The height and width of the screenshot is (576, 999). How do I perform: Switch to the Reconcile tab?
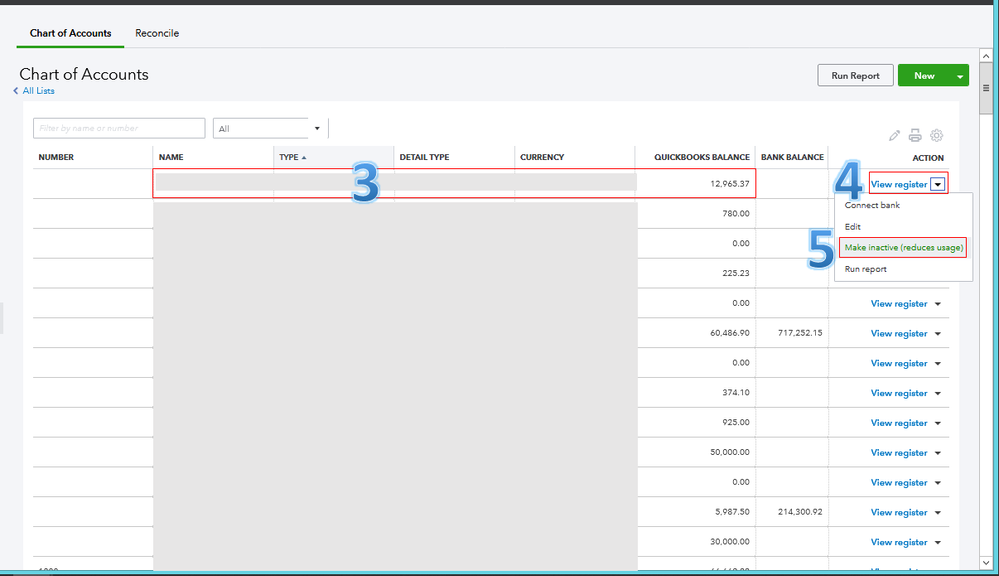(157, 33)
